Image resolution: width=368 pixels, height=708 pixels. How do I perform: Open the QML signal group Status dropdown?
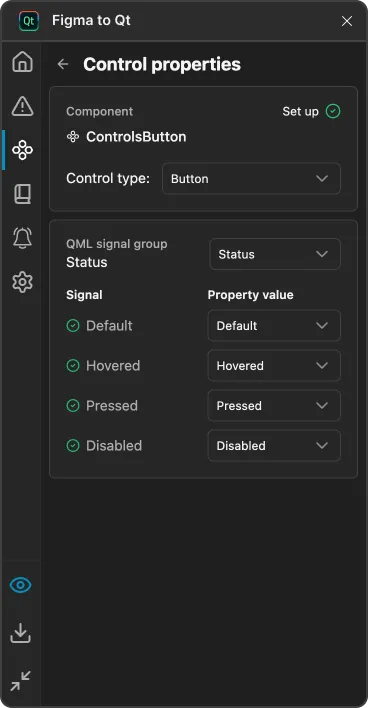click(x=275, y=254)
